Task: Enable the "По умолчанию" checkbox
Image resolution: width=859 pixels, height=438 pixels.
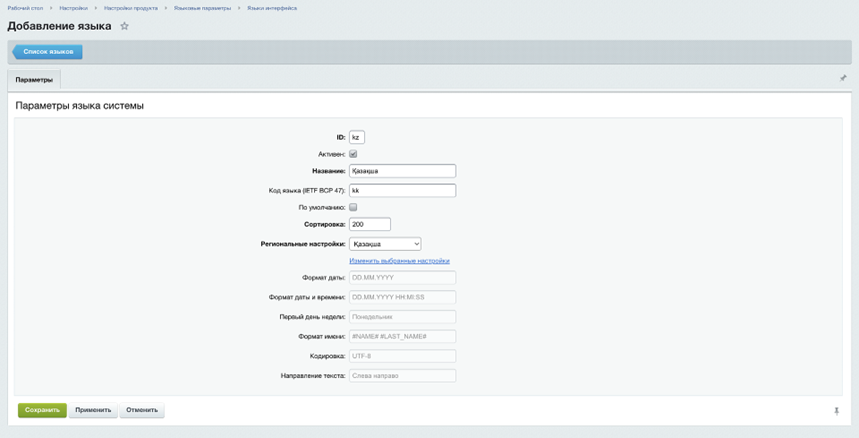Action: [x=353, y=207]
